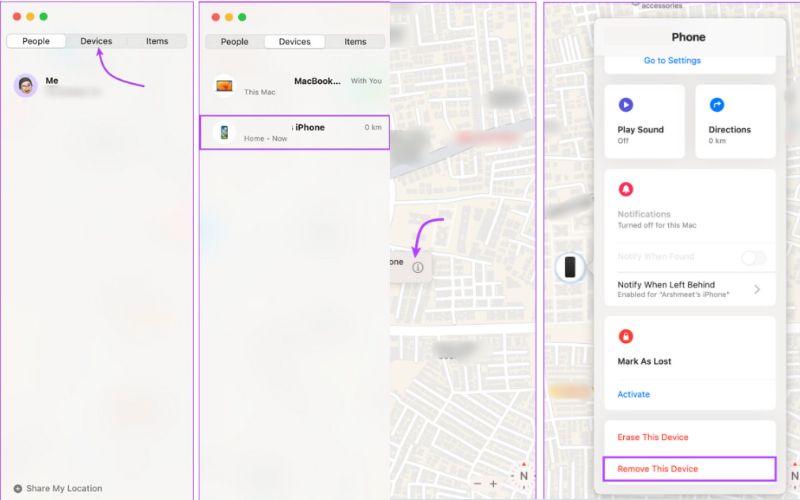This screenshot has width=800, height=500.
Task: Click the red Notifications bell icon
Action: [626, 189]
